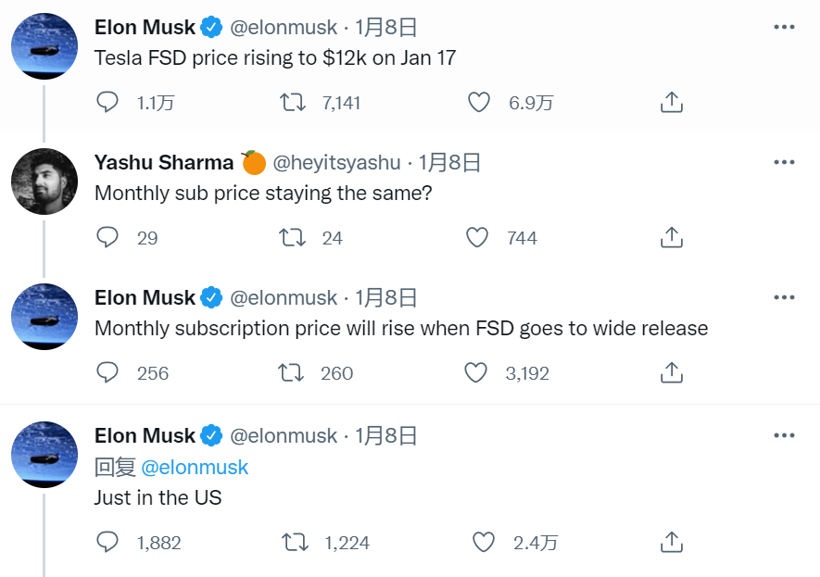Screen dimensions: 820x577
Task: Visit the @heyitsyashu handle link
Action: pos(337,163)
